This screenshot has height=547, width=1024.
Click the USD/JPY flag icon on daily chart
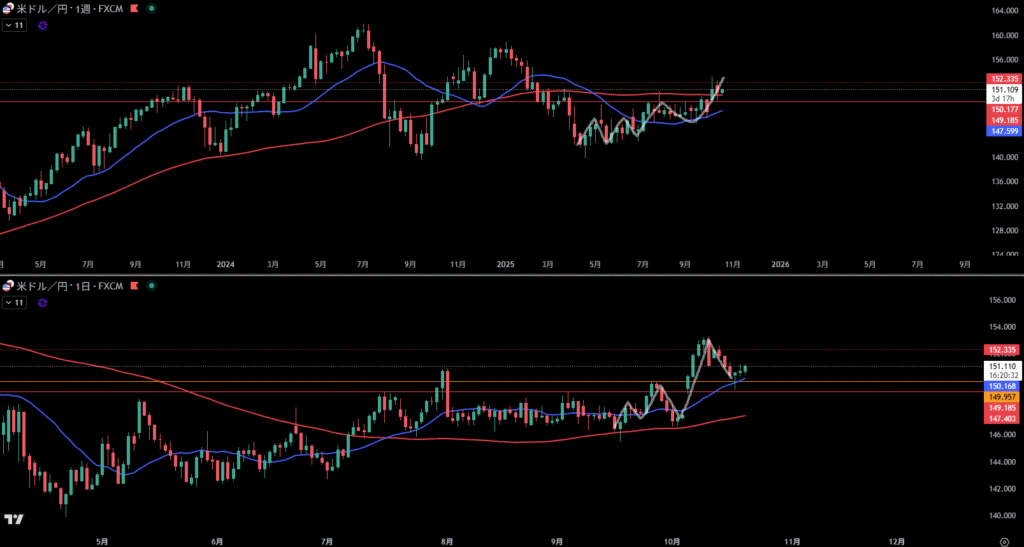tap(8, 286)
